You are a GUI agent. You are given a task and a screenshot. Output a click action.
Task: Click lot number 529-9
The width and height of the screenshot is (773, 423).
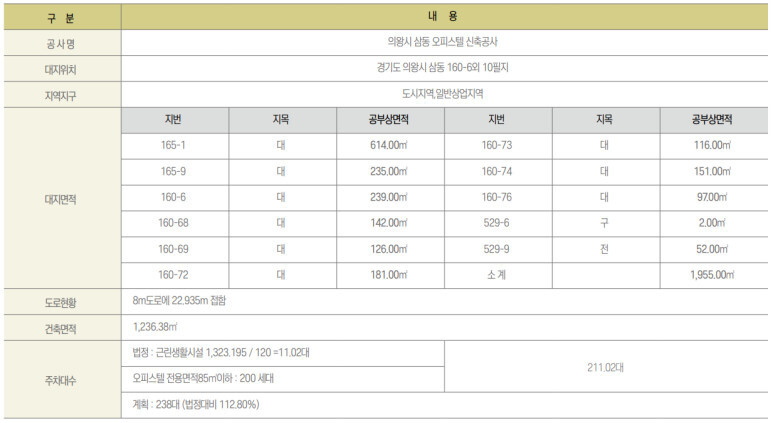(496, 249)
